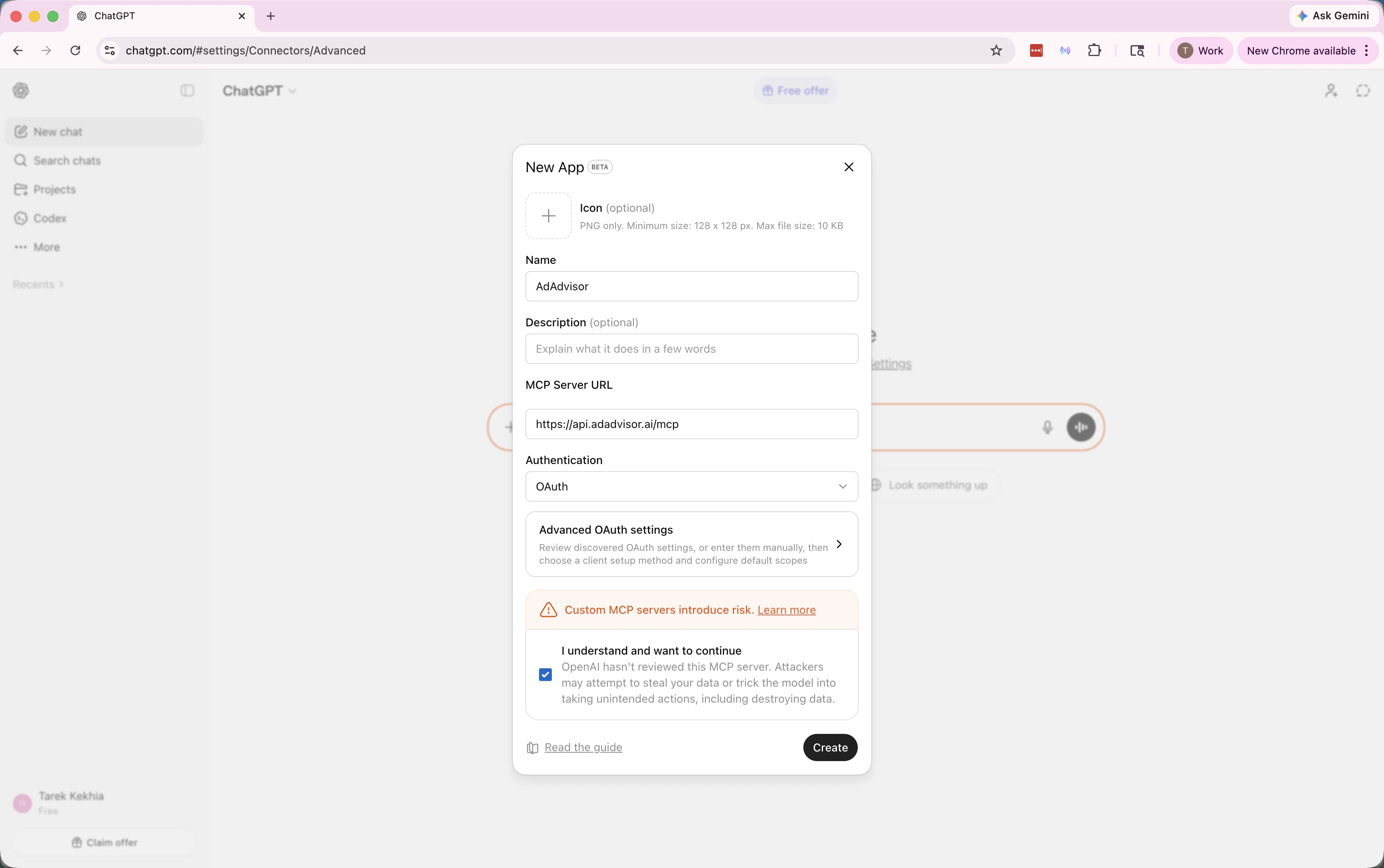Go forward in browser history
Viewport: 1384px width, 868px height.
pos(46,50)
